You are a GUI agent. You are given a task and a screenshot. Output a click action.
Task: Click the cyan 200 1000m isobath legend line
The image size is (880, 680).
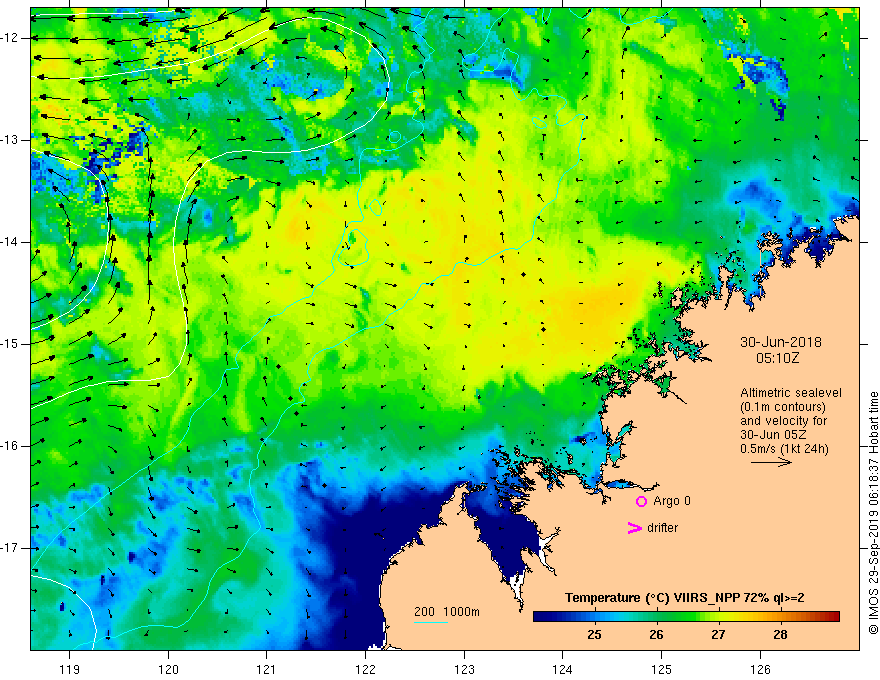click(x=430, y=622)
